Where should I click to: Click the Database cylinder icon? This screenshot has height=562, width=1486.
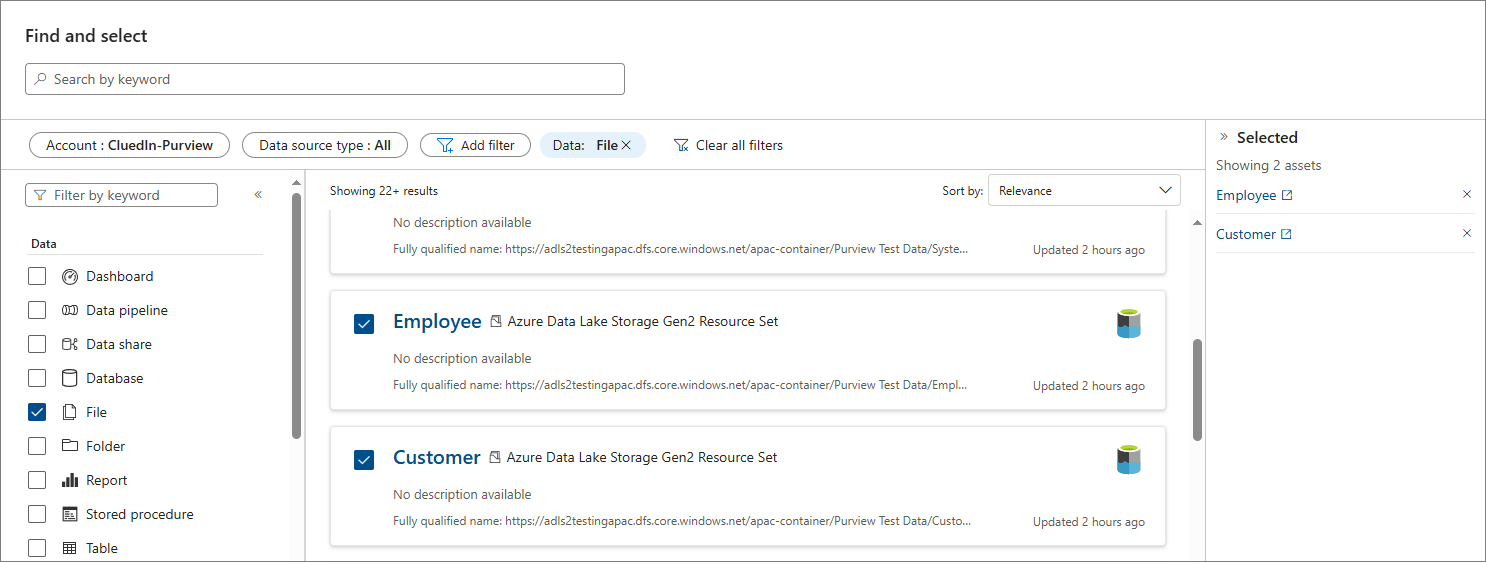pyautogui.click(x=70, y=378)
